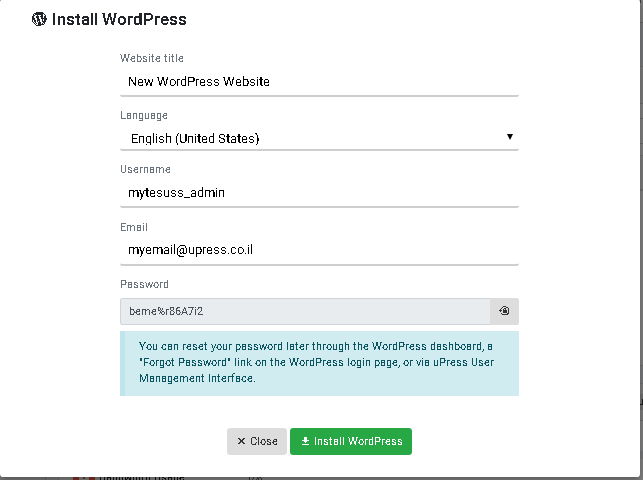Click the Email field myemail@upress.co.il
This screenshot has height=480, width=643.
pyautogui.click(x=319, y=250)
